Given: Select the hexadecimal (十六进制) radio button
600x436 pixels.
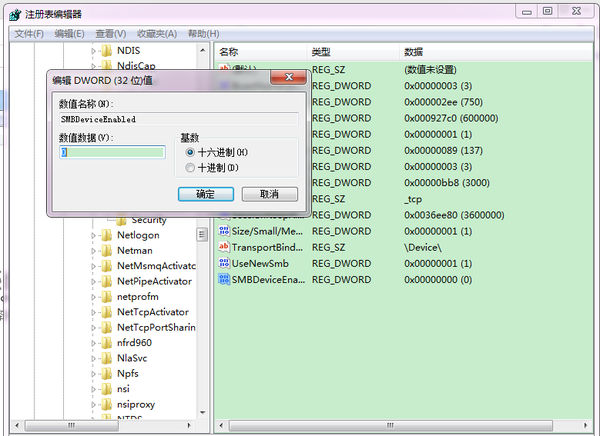Looking at the screenshot, I should [190, 152].
